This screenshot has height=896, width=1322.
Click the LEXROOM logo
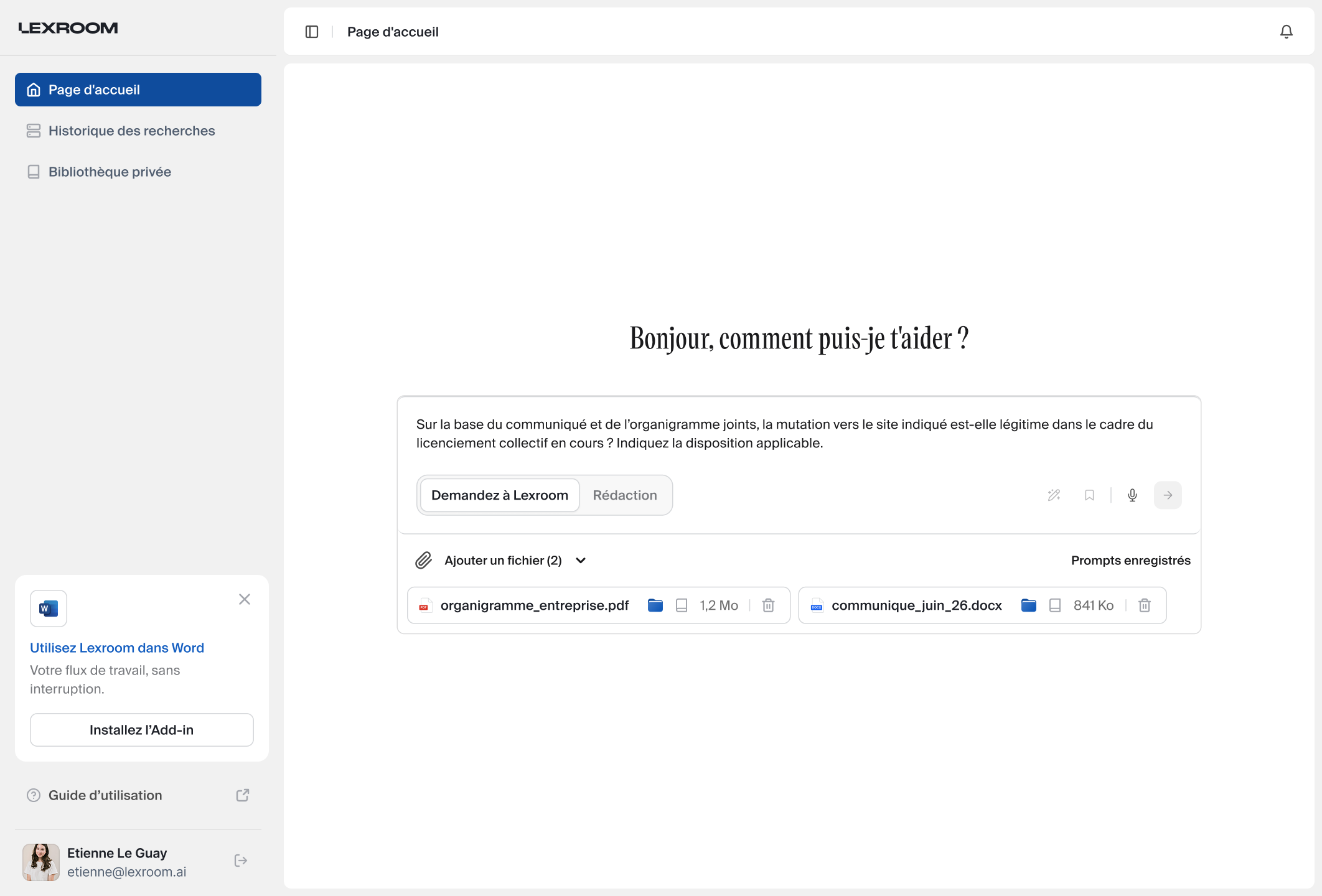[68, 28]
